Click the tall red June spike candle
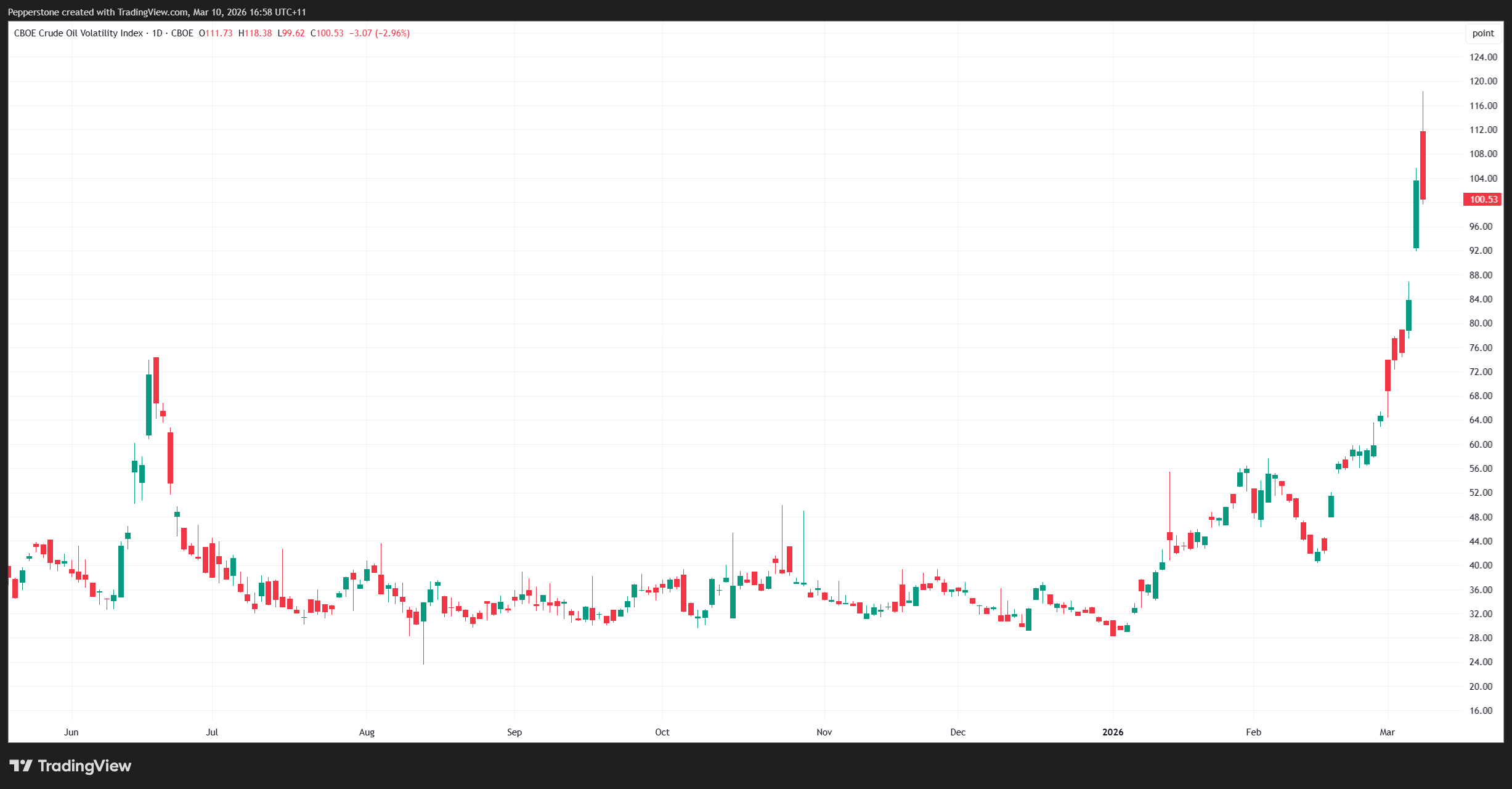This screenshot has height=789, width=1512. [156, 380]
